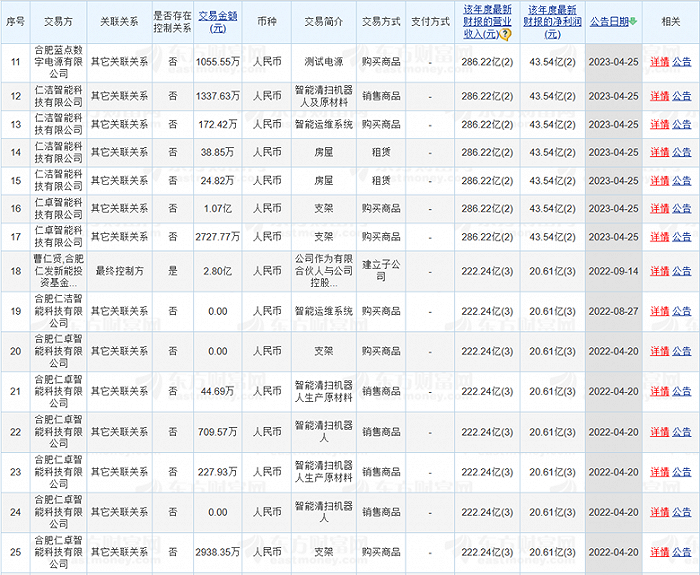
Task: Select 合肥蓝点数字电源有限公司 cell in row 11
Action: 58,62
